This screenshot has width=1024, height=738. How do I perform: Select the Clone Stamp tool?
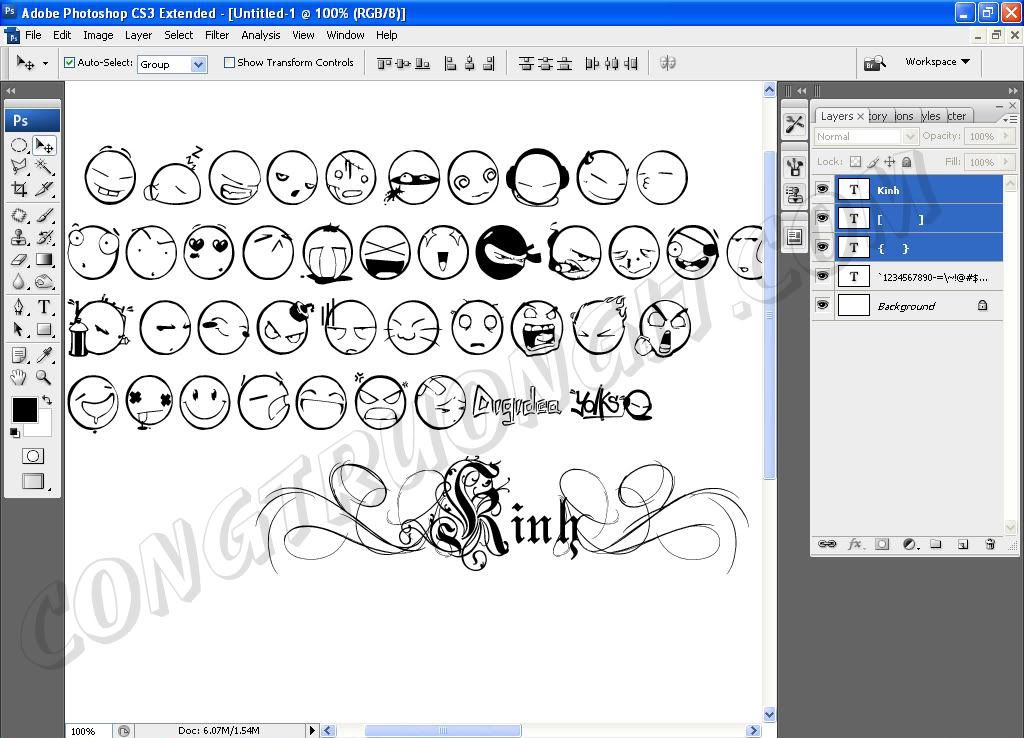click(19, 237)
